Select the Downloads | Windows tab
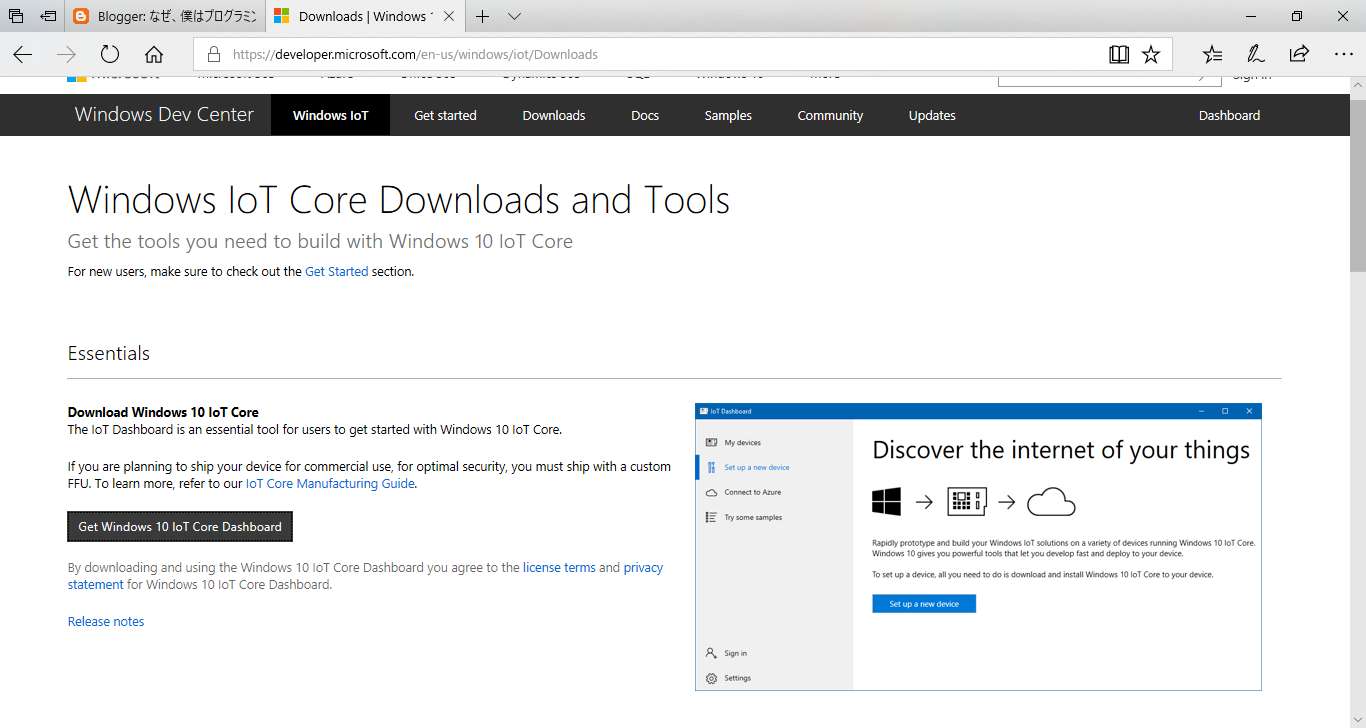Viewport: 1366px width, 728px height. click(364, 16)
